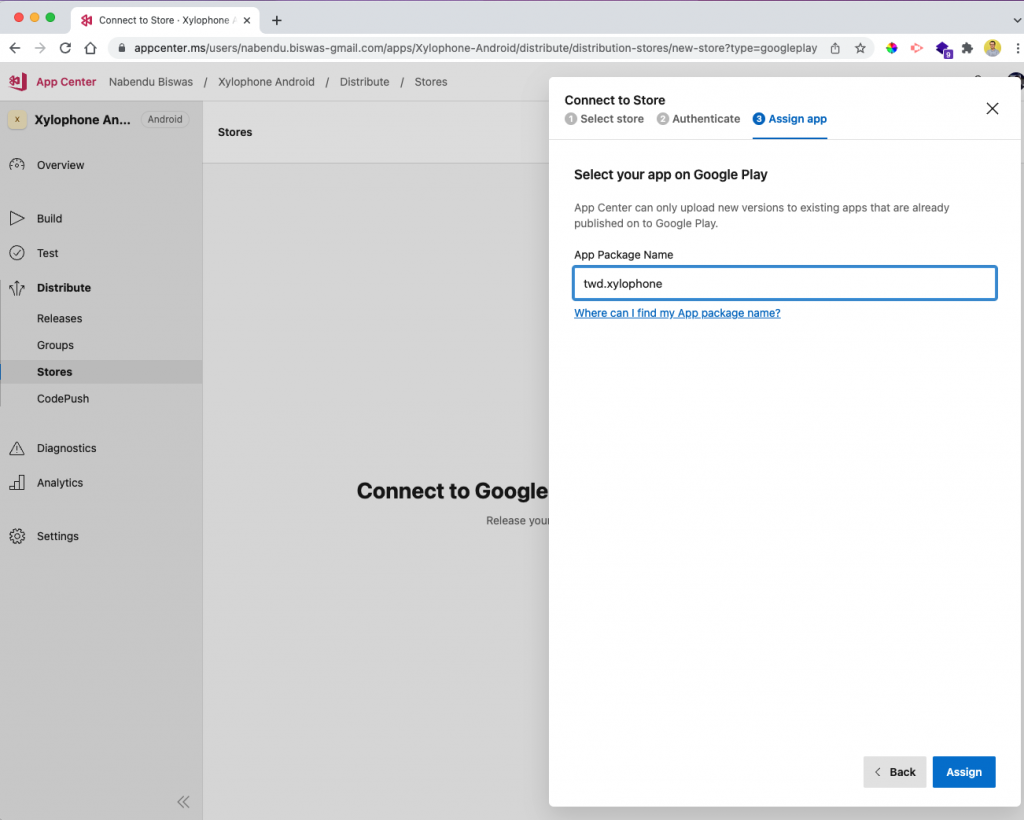
Task: Click the browser address bar URL
Action: (475, 48)
